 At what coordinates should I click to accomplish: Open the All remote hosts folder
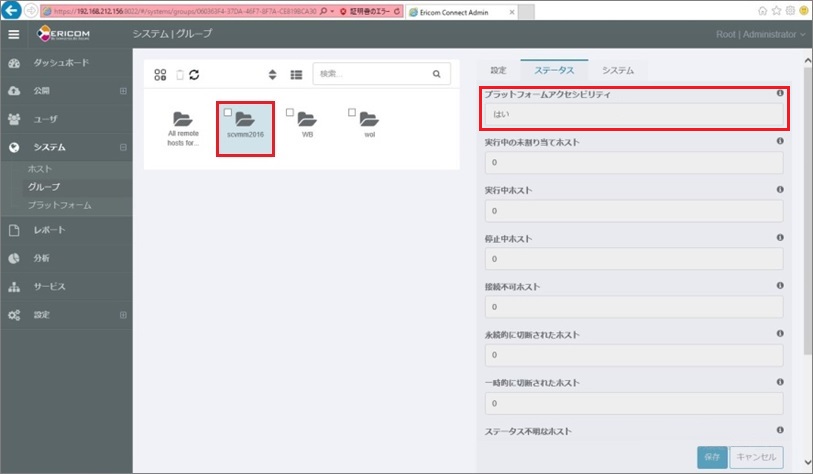[183, 119]
